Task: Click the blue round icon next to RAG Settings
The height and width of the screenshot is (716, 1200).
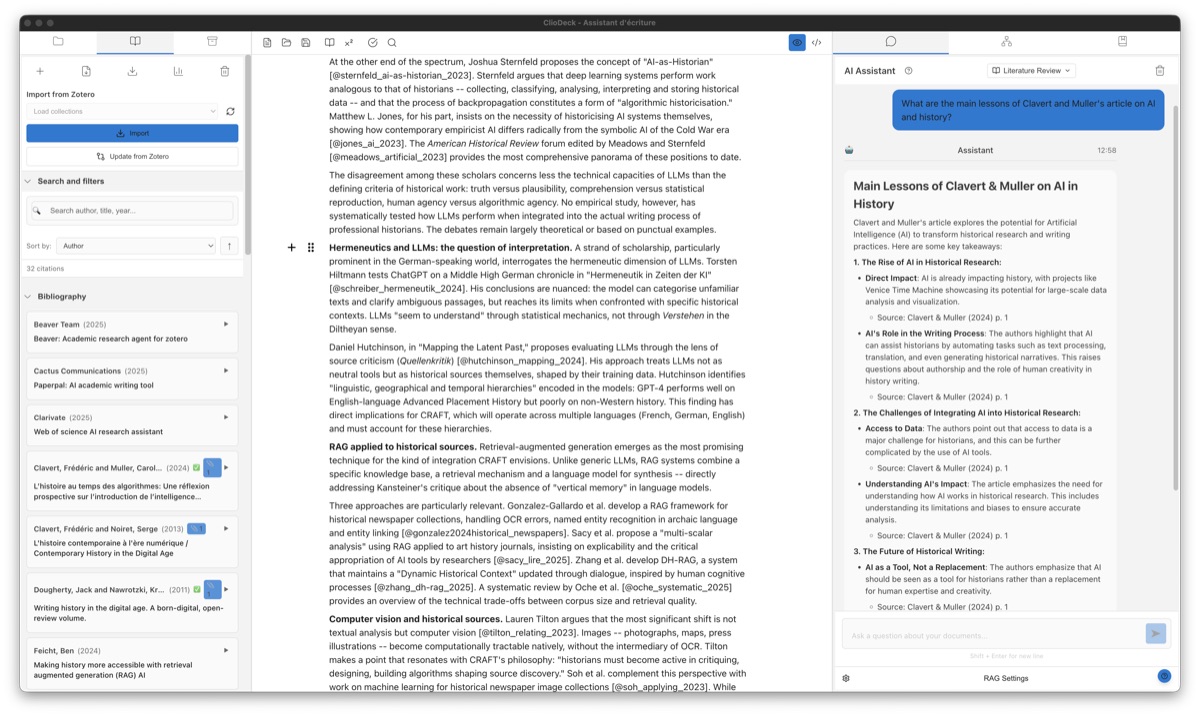Action: point(1164,677)
